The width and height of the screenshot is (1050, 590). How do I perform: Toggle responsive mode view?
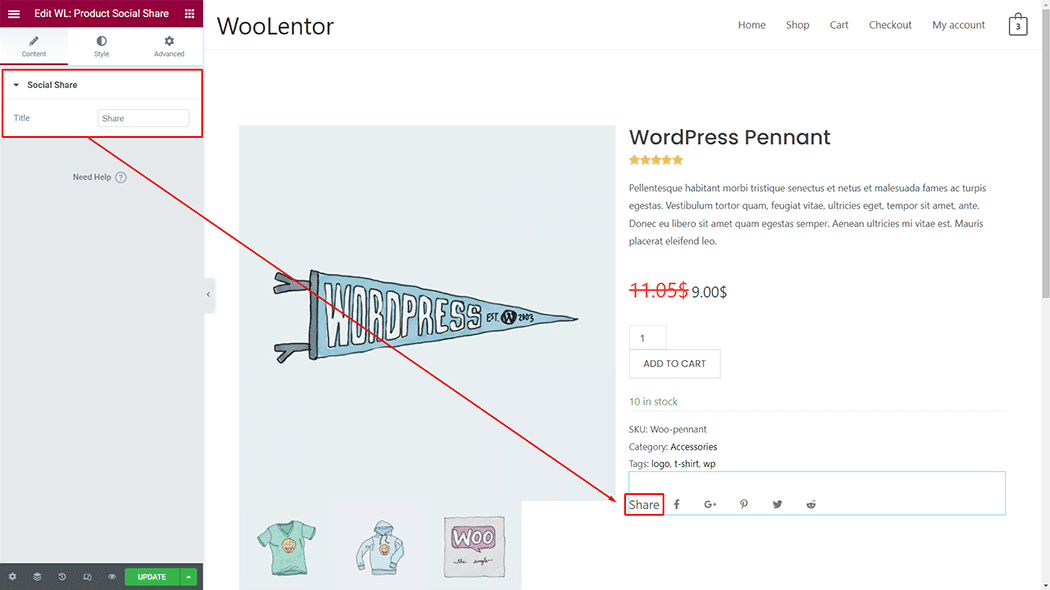pos(87,577)
